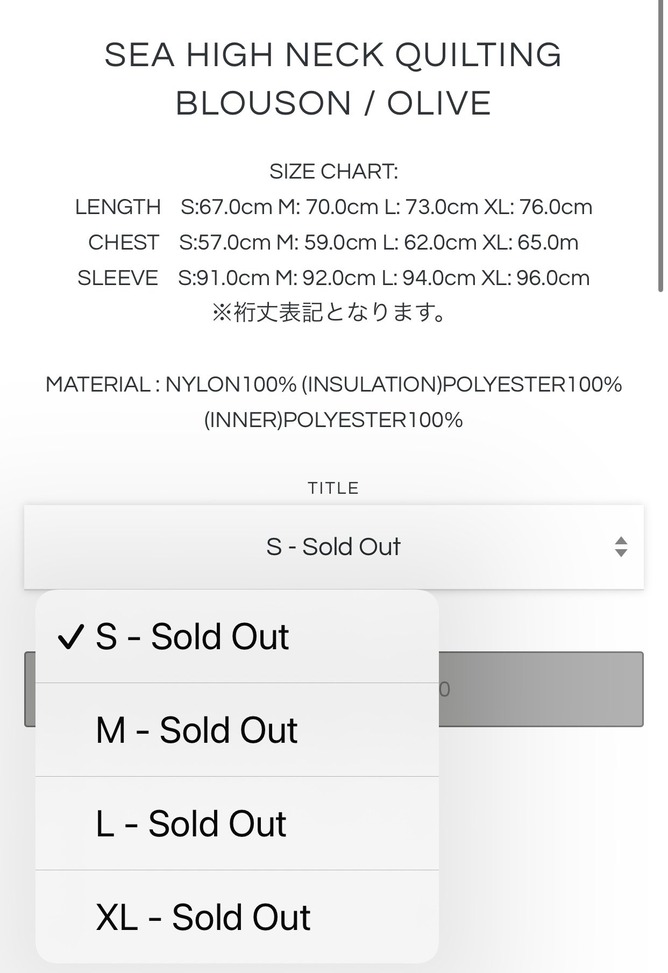
Task: Select M - Sold Out from the list
Action: tap(197, 730)
